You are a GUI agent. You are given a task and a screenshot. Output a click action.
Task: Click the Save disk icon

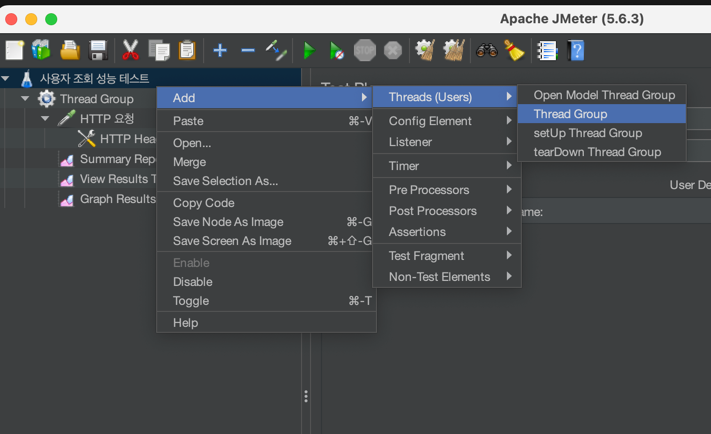pyautogui.click(x=98, y=50)
